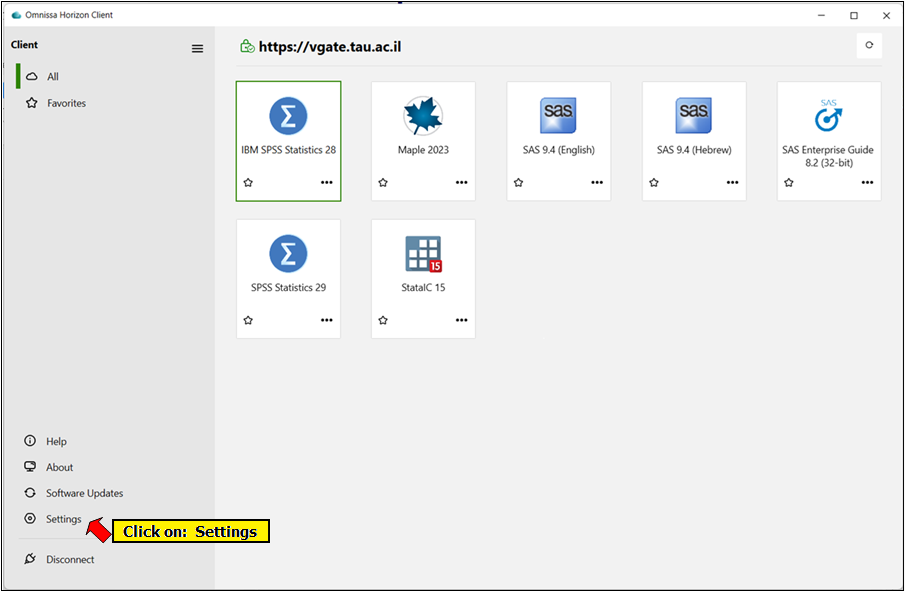Click the IBM SPSS Statistics 28 label

point(288,149)
